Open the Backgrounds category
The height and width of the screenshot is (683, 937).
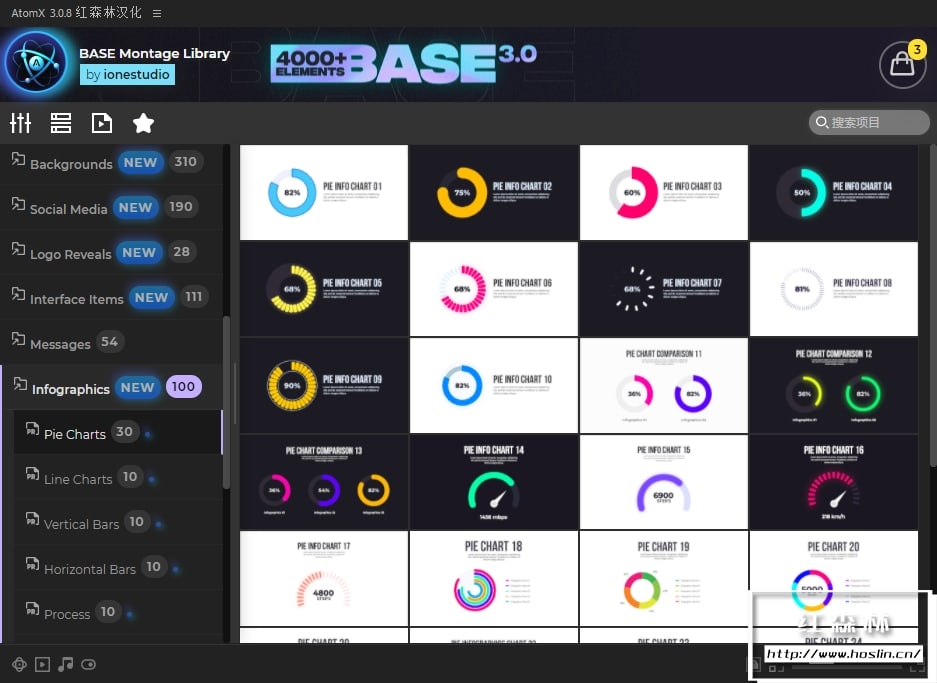tap(111, 163)
